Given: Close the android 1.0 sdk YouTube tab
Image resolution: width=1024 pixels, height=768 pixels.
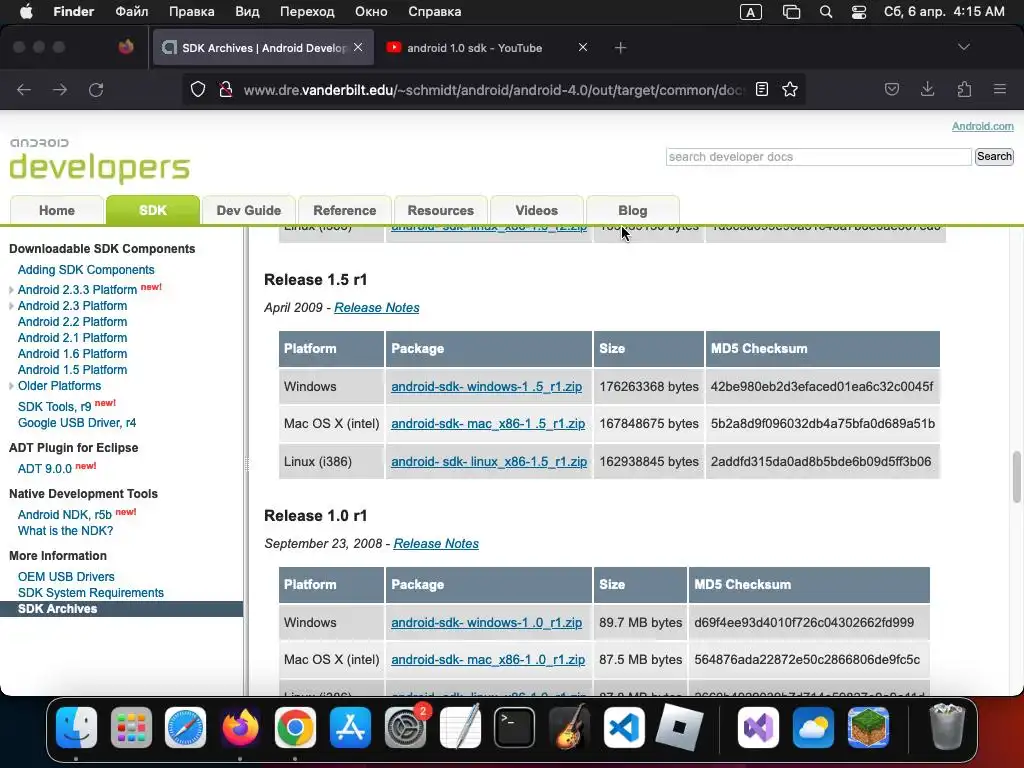Looking at the screenshot, I should (x=583, y=47).
